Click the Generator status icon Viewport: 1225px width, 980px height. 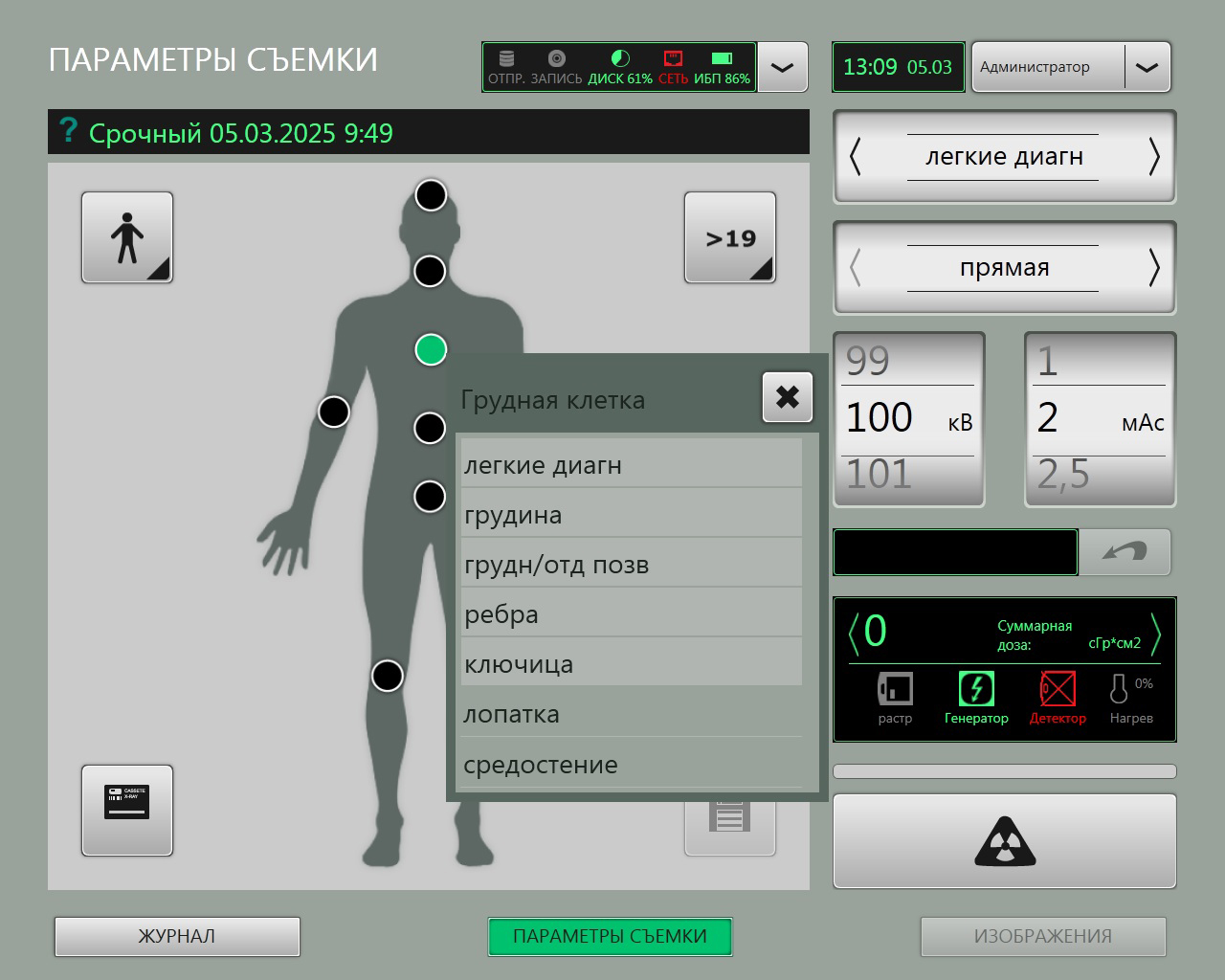tap(976, 689)
